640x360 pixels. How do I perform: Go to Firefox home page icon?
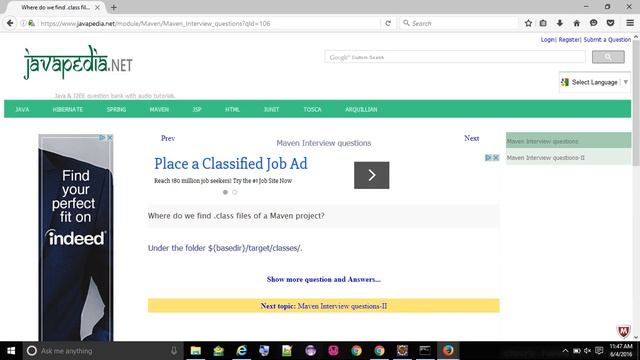(576, 23)
